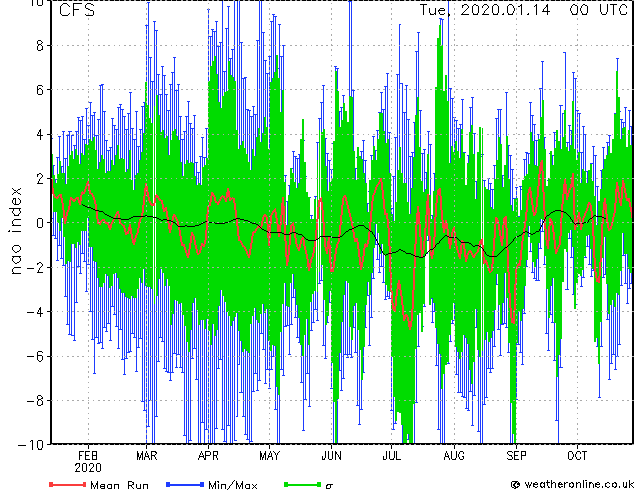Click the y-axis value 4

pos(40,134)
